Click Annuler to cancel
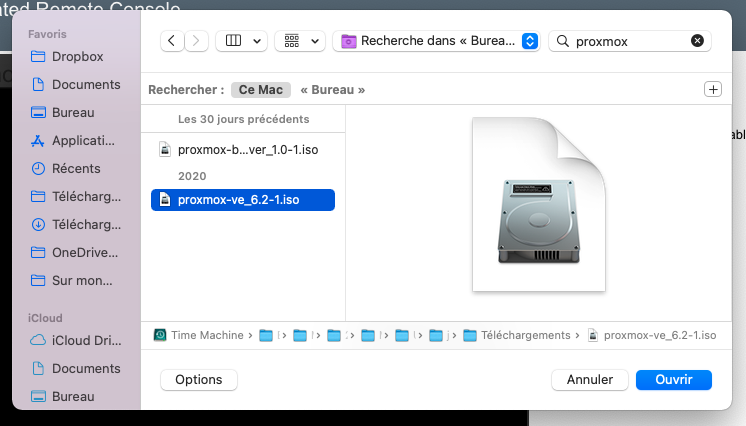The image size is (746, 426). (x=589, y=380)
